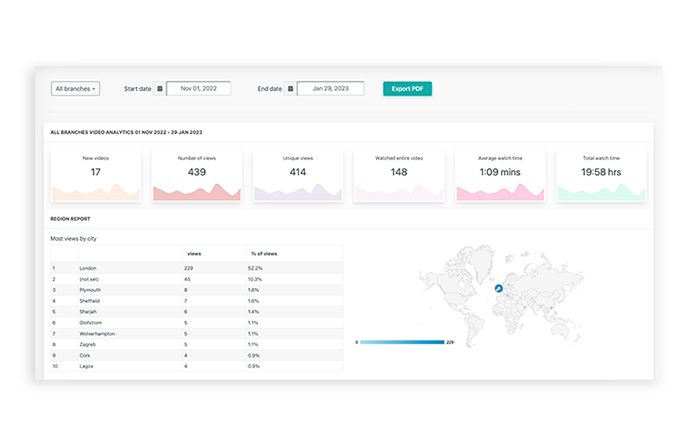The width and height of the screenshot is (687, 438).
Task: Click the End date calendar icon
Action: click(x=290, y=88)
